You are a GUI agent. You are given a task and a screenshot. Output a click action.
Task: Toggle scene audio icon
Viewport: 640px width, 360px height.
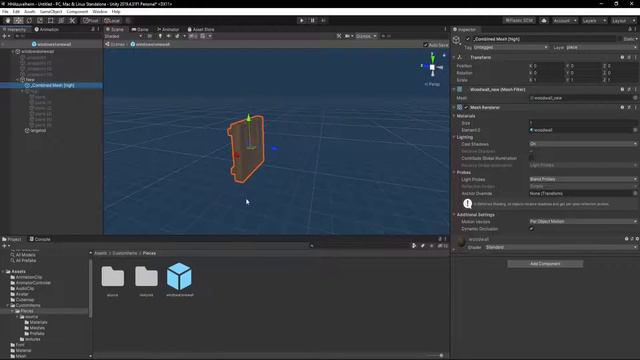[168, 36]
